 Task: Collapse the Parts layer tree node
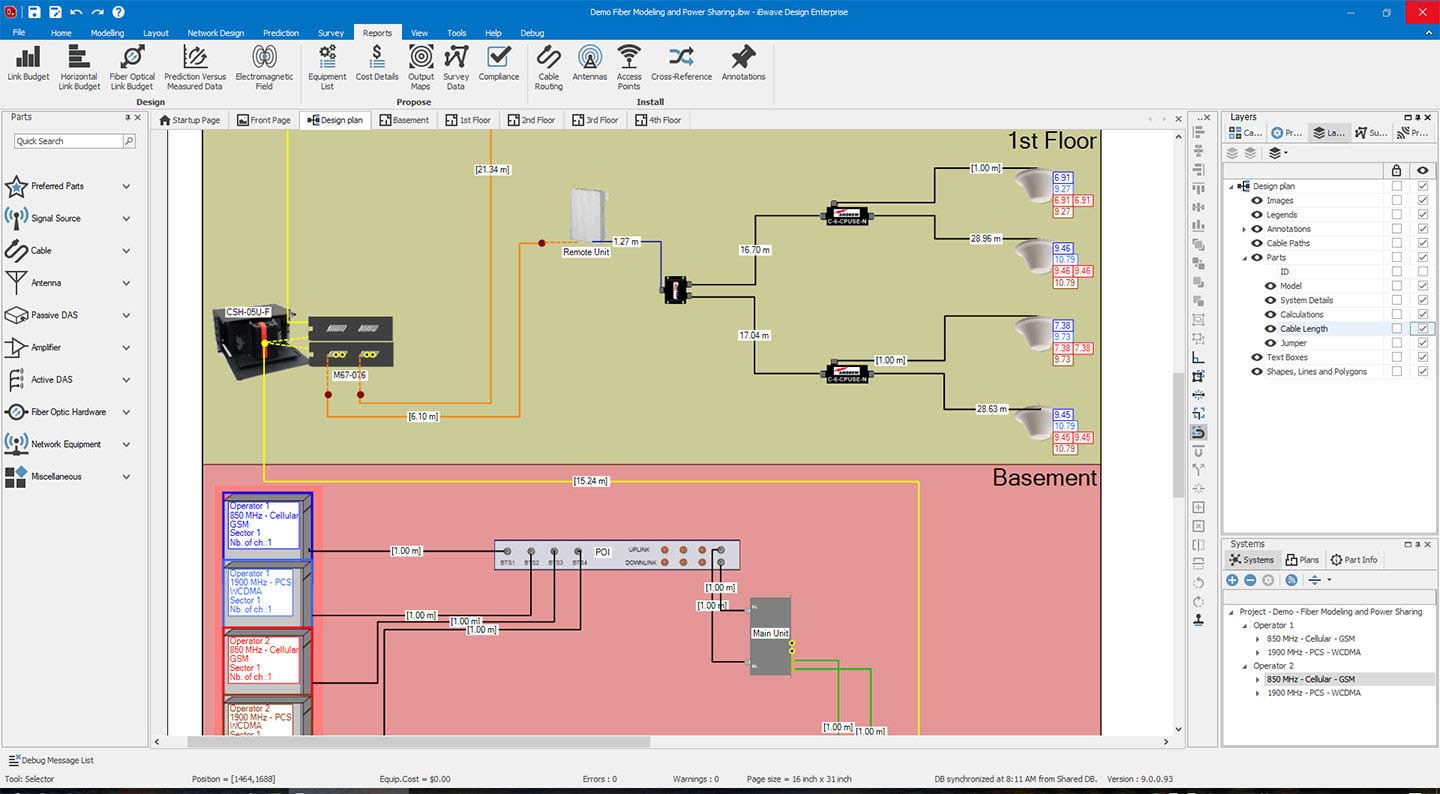click(1244, 257)
